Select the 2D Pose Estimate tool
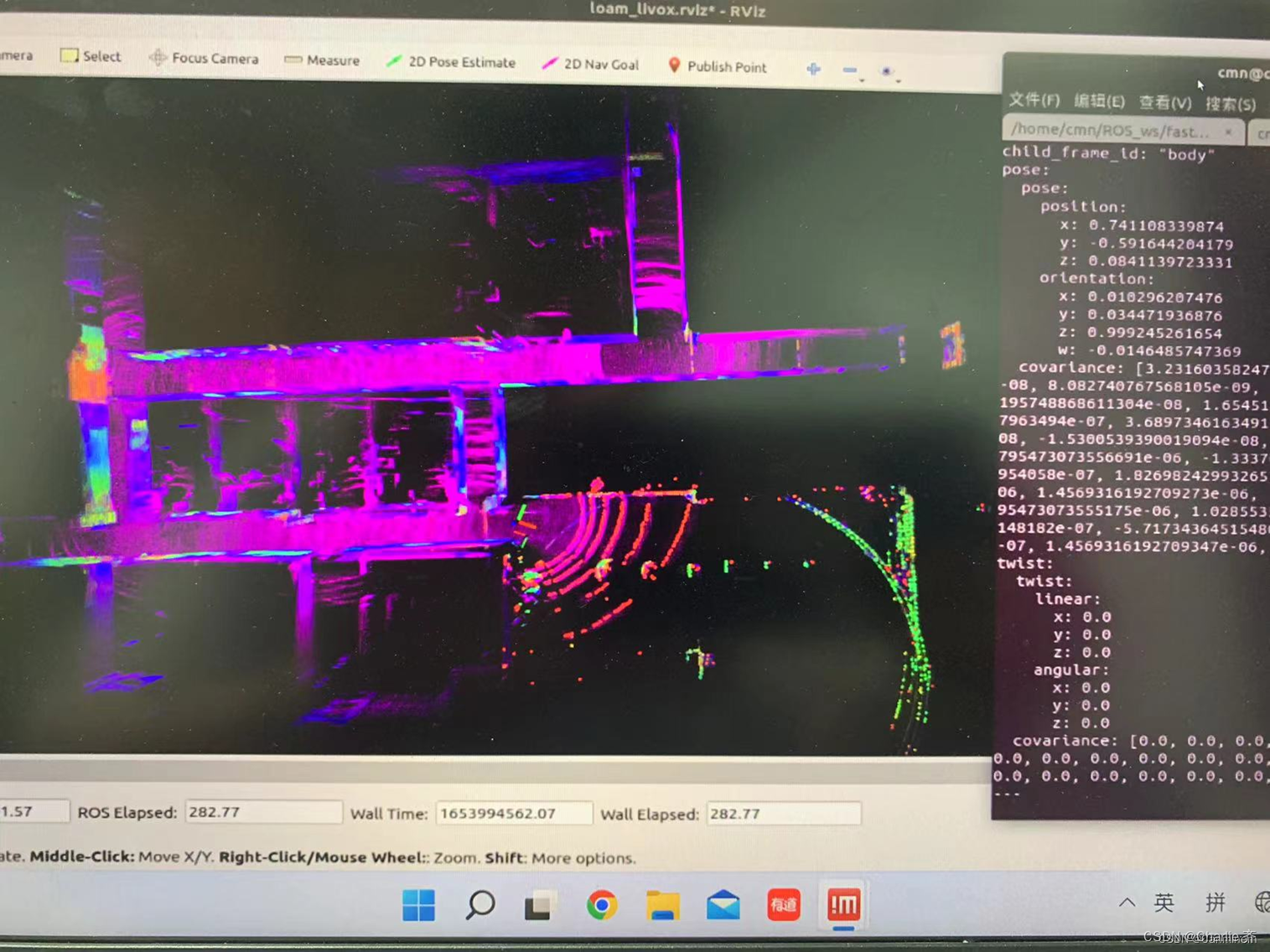 click(451, 62)
